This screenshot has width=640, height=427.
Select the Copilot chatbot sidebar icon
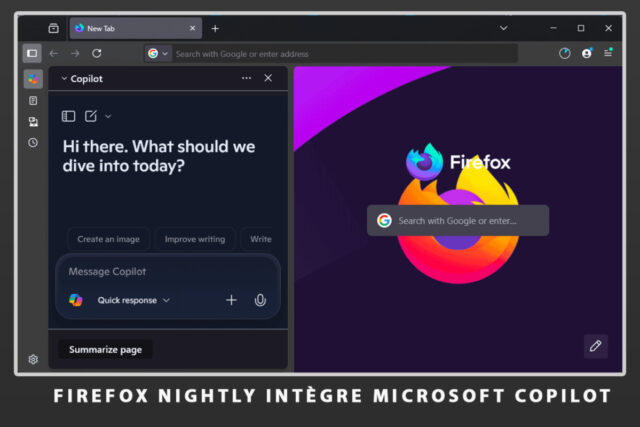33,79
